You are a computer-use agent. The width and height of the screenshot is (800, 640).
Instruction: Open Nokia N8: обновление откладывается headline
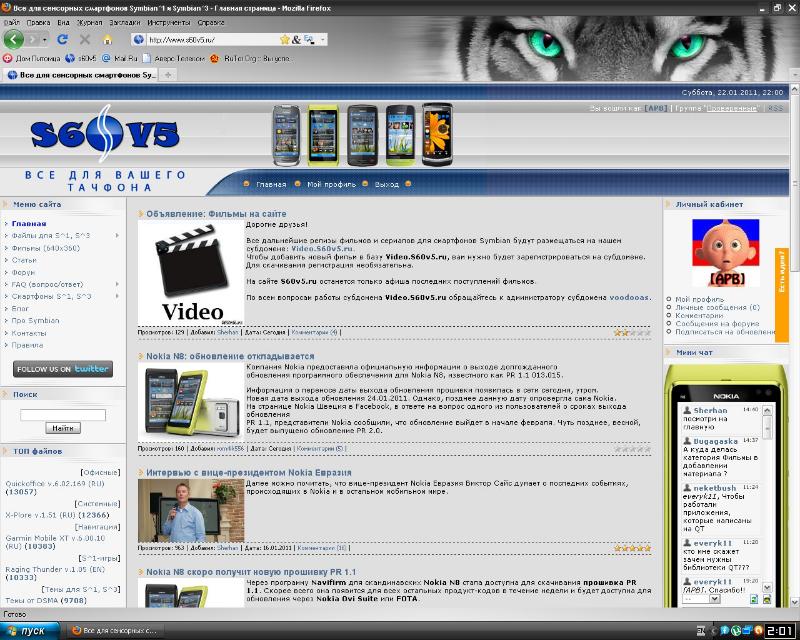click(x=230, y=356)
